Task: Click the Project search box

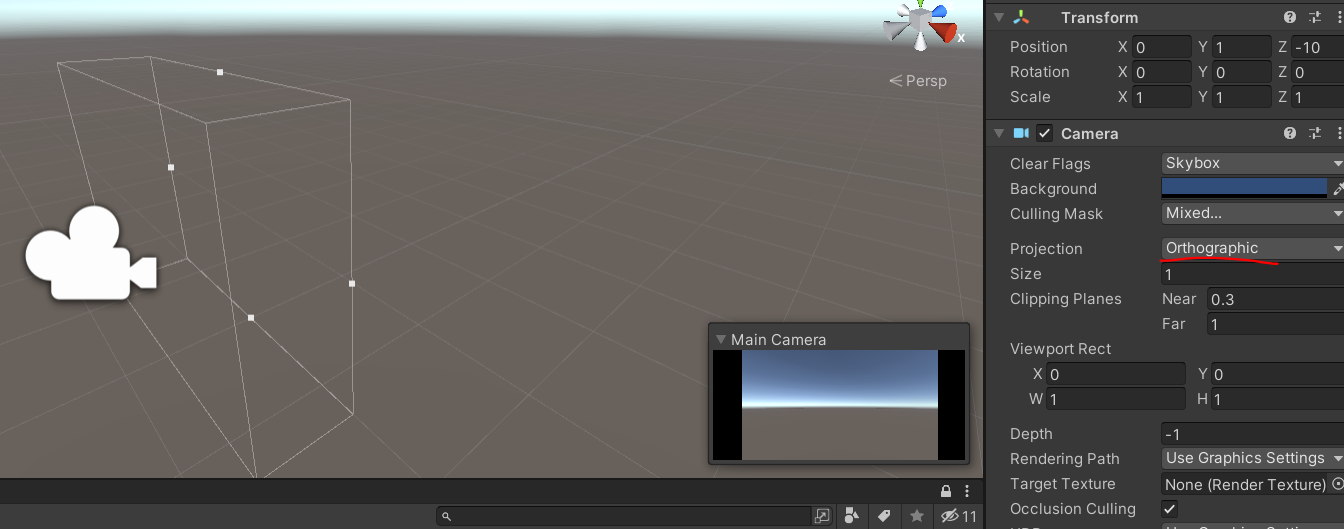Action: point(624,517)
